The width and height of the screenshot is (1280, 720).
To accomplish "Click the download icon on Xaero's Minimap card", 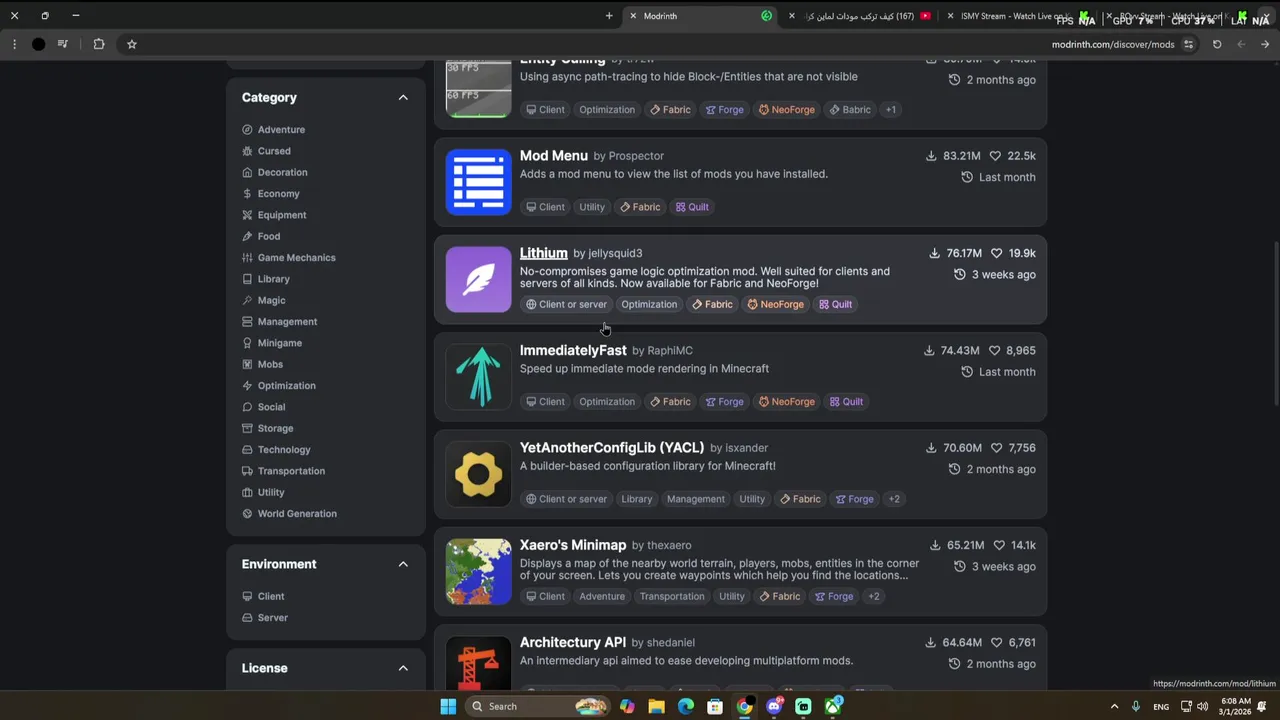I will coord(935,545).
